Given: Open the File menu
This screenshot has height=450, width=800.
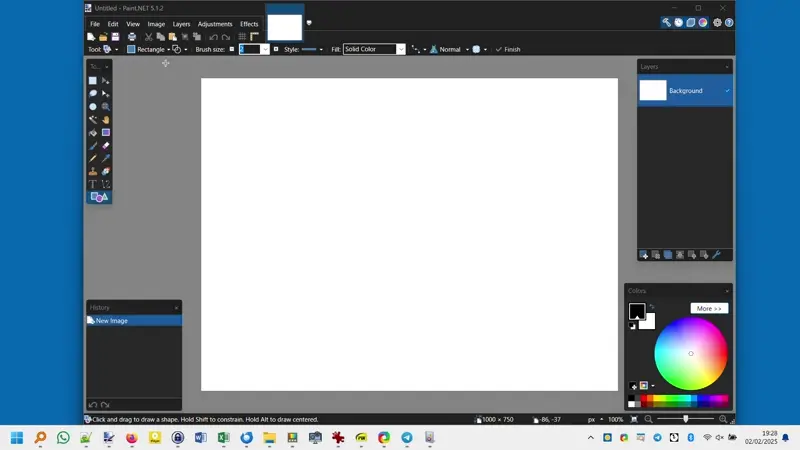Looking at the screenshot, I should click(95, 24).
